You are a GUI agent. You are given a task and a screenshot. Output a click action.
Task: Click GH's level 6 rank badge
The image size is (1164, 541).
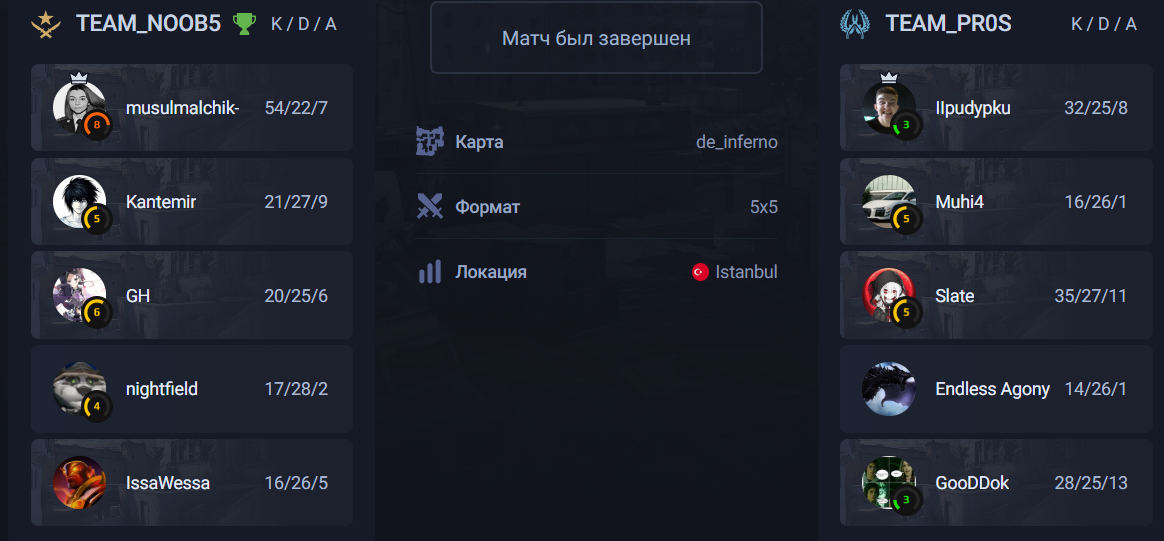pos(97,312)
